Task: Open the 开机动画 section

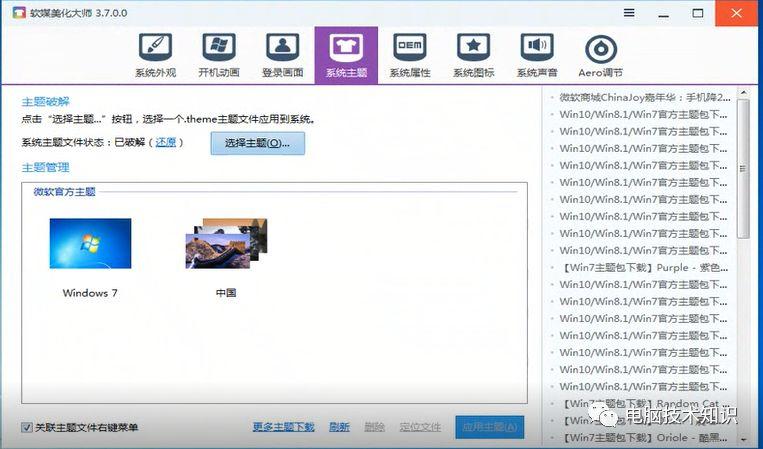Action: [x=219, y=55]
